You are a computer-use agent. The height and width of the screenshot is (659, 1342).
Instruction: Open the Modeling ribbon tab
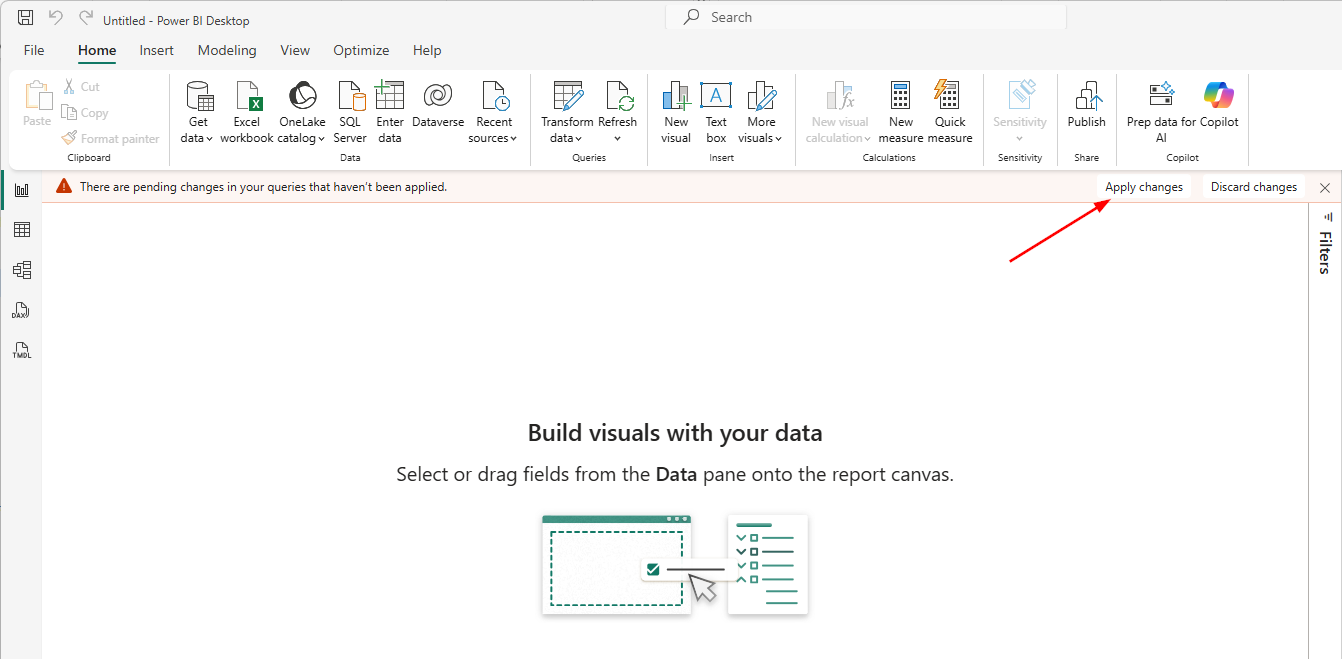(x=227, y=50)
